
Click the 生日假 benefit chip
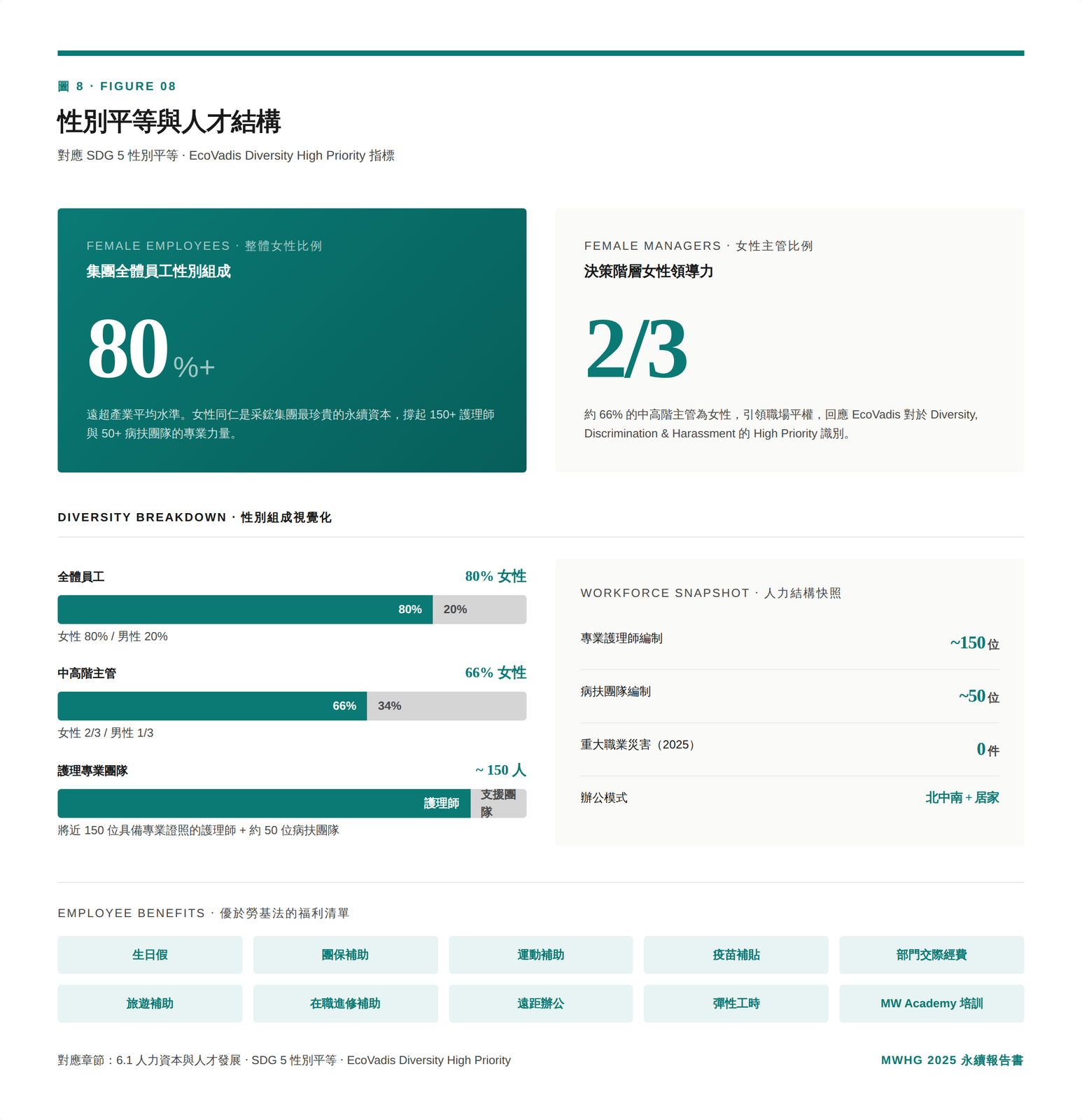tap(150, 955)
